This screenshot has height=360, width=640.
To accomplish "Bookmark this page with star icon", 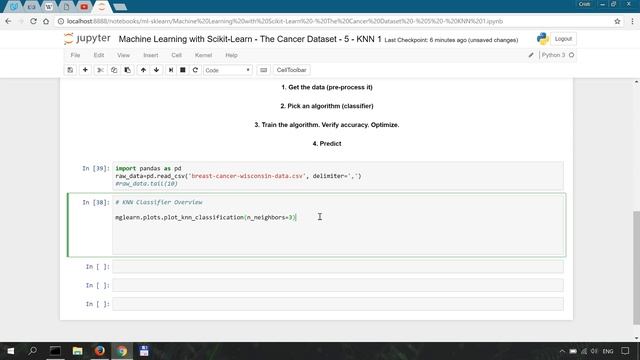I will (x=617, y=21).
